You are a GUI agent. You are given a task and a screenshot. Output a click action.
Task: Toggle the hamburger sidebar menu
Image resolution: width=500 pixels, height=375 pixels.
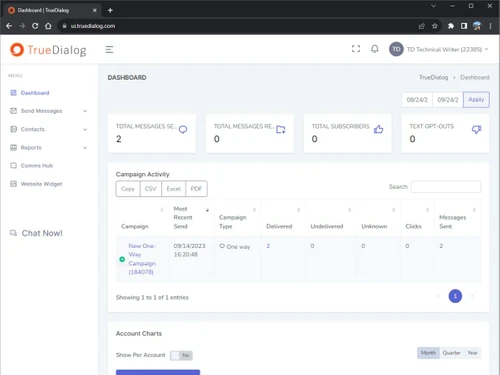[109, 50]
